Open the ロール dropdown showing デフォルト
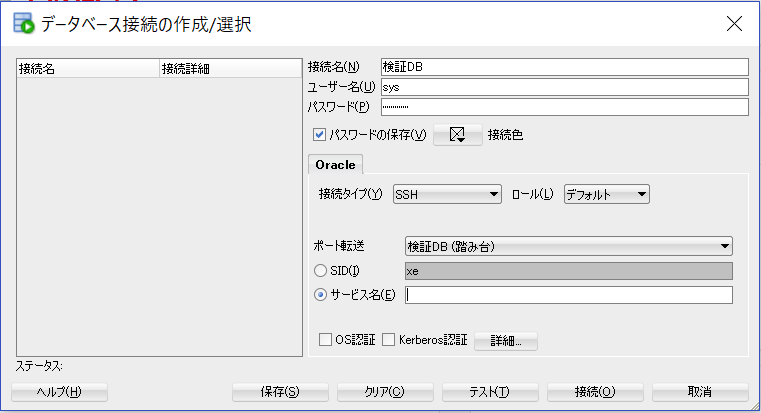The image size is (761, 413). coord(607,194)
